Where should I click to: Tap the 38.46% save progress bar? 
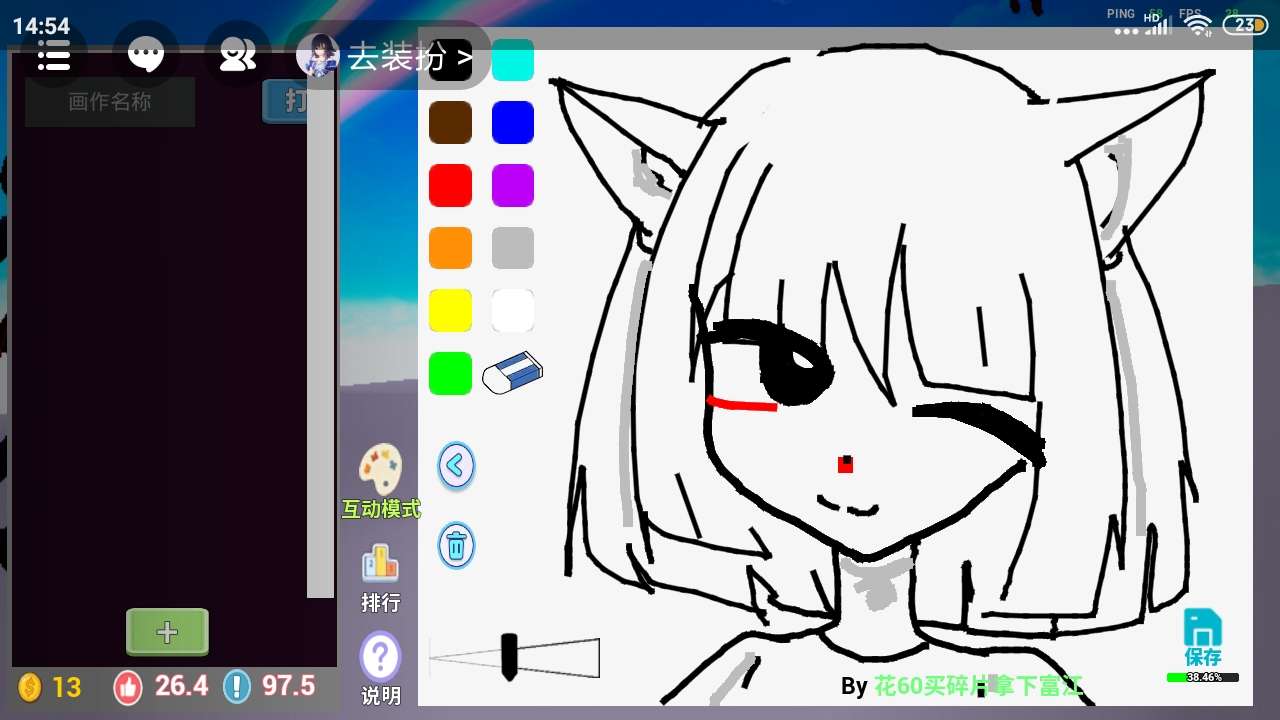(x=1202, y=677)
